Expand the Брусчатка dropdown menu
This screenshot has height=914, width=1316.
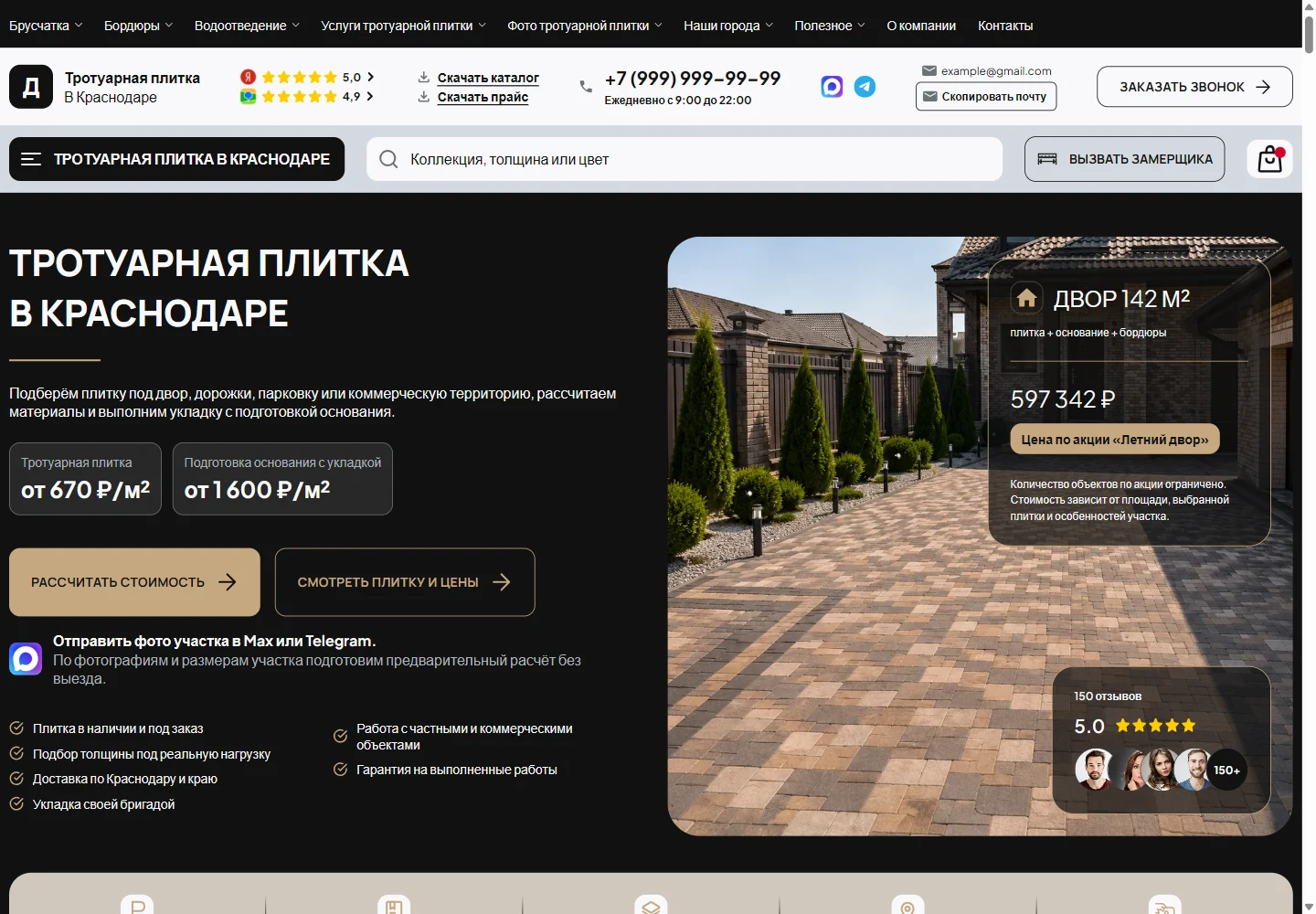coord(46,26)
